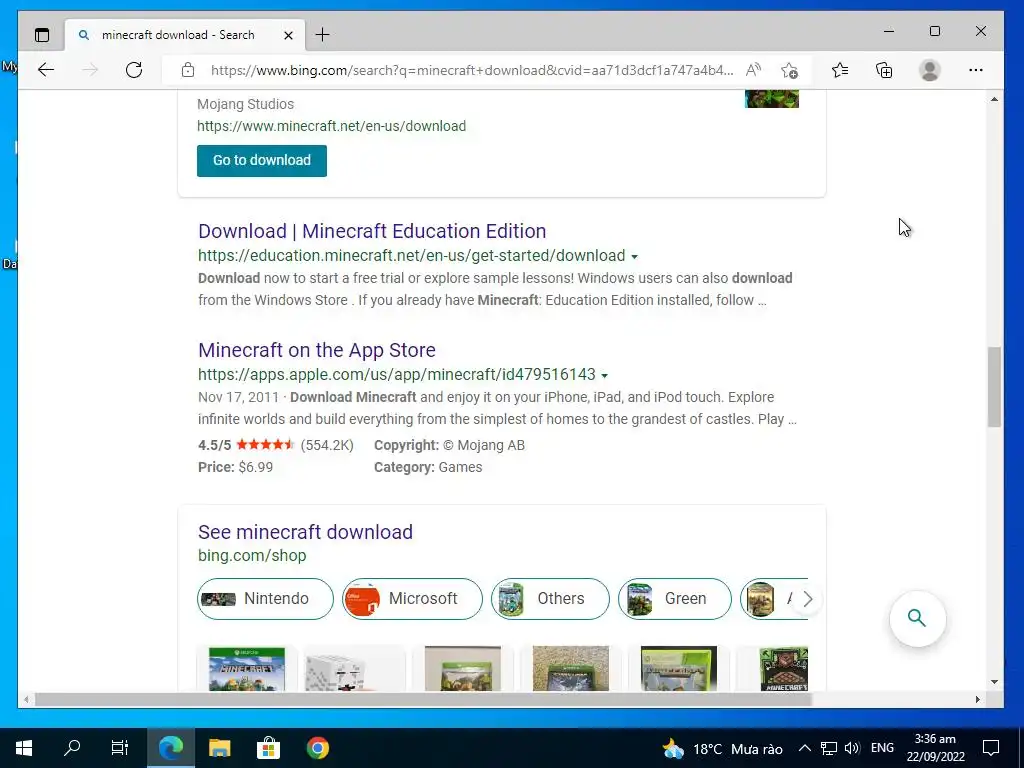Open File Explorer from taskbar

pyautogui.click(x=219, y=748)
